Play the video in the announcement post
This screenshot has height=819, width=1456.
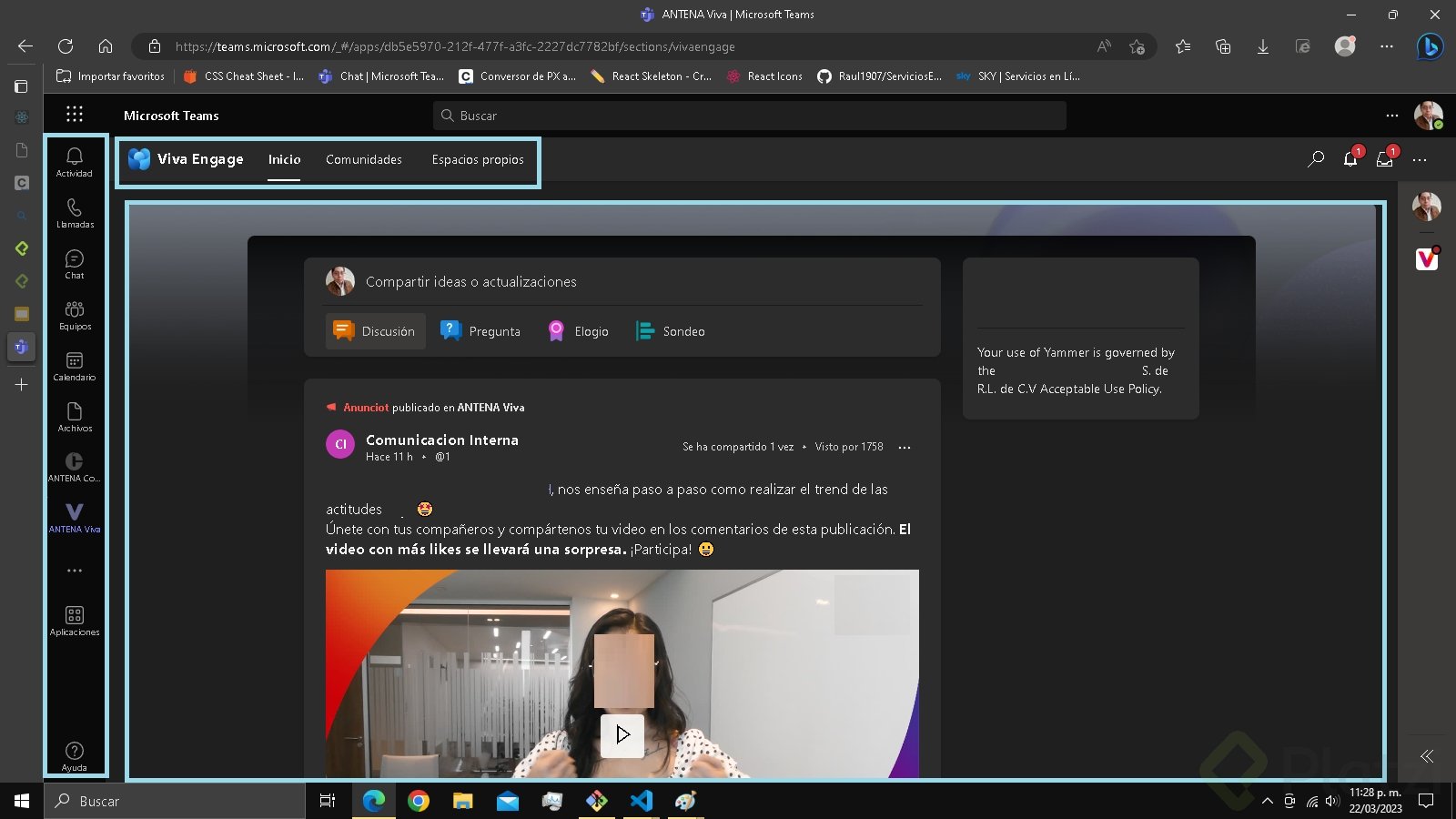(622, 735)
